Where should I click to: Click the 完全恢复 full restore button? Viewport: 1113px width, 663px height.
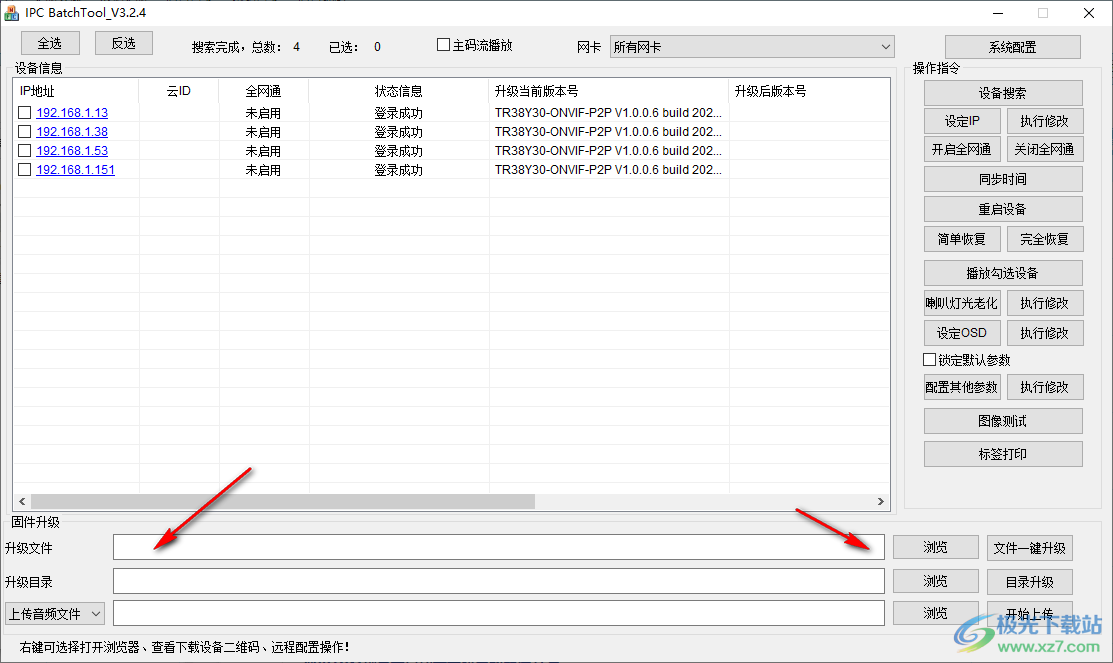pos(1044,238)
